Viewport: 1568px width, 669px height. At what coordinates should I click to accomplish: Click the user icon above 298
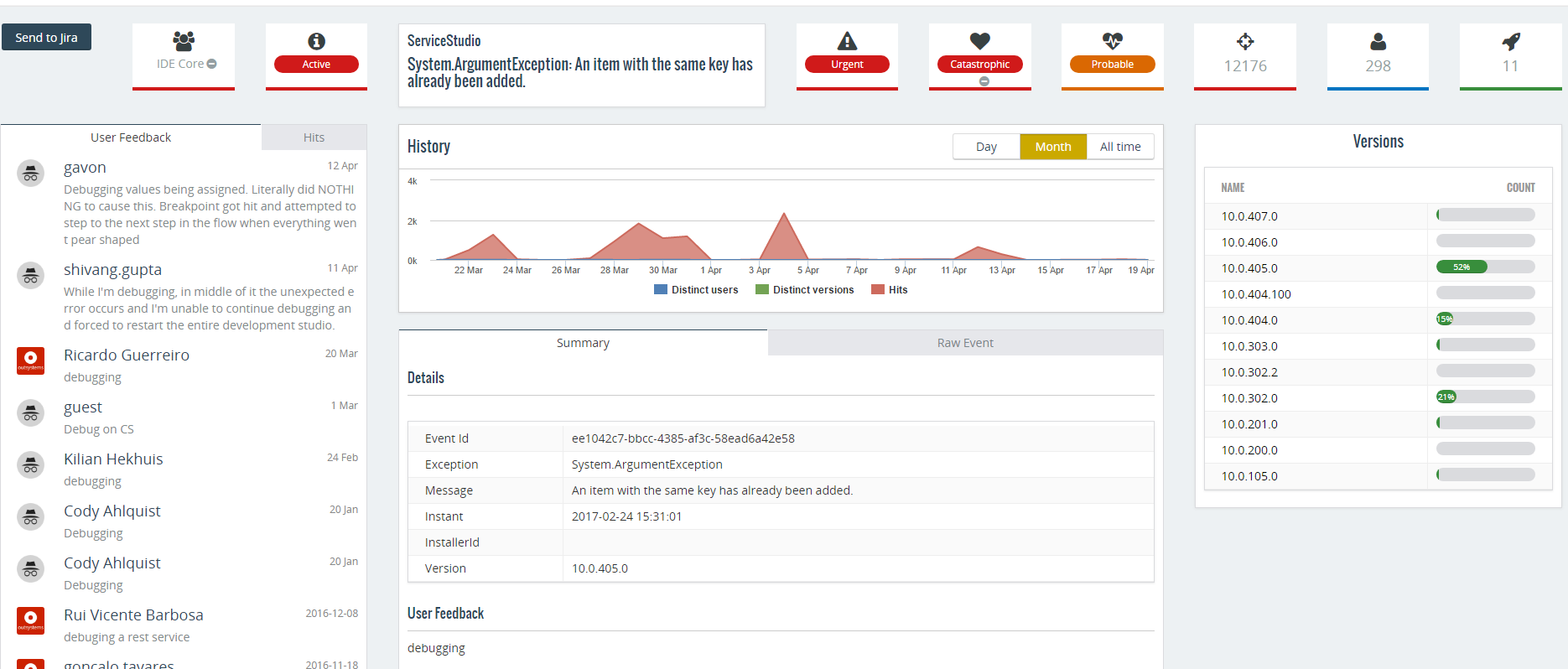point(1378,41)
